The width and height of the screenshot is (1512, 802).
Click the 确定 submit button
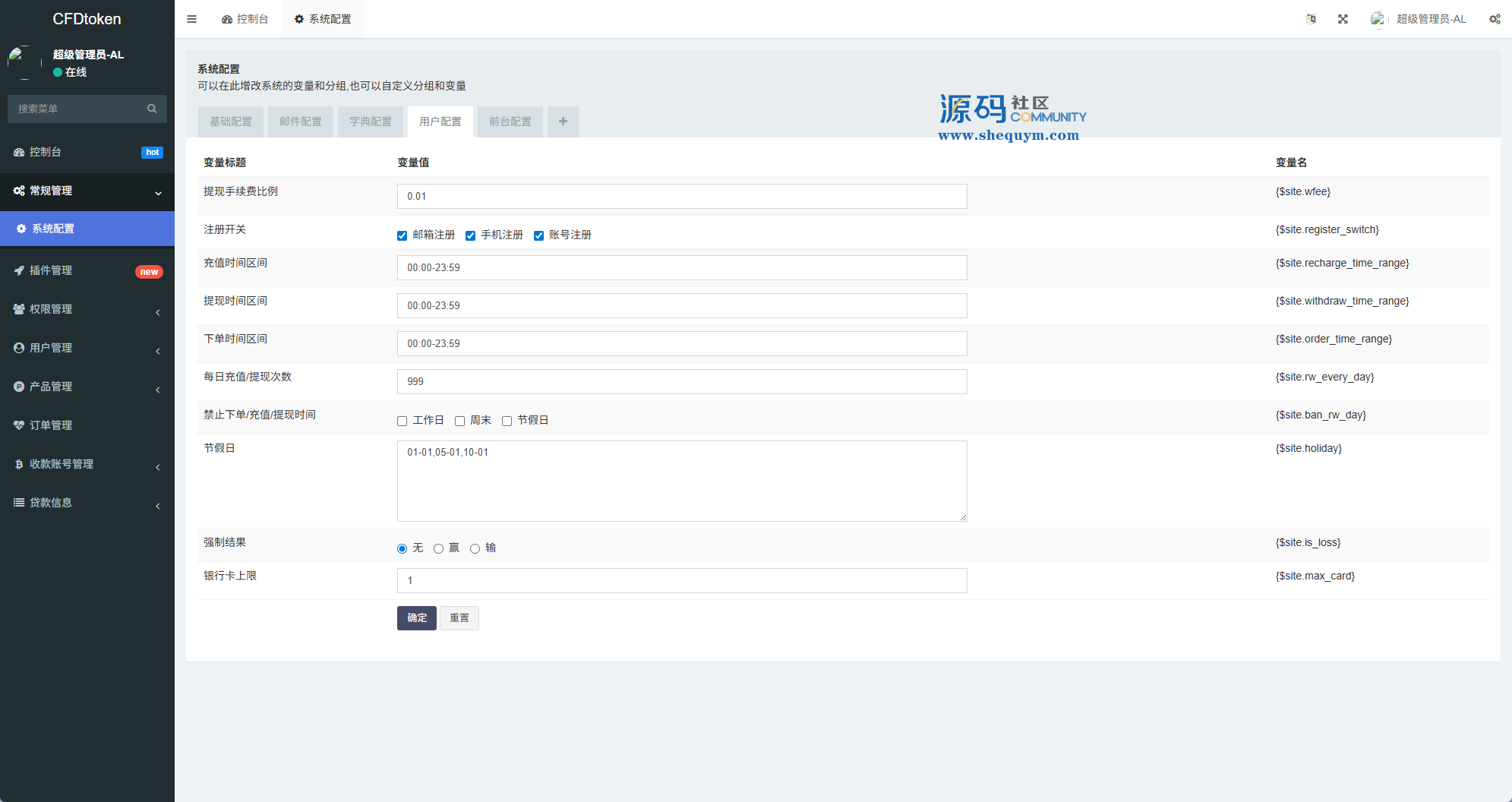pyautogui.click(x=416, y=618)
